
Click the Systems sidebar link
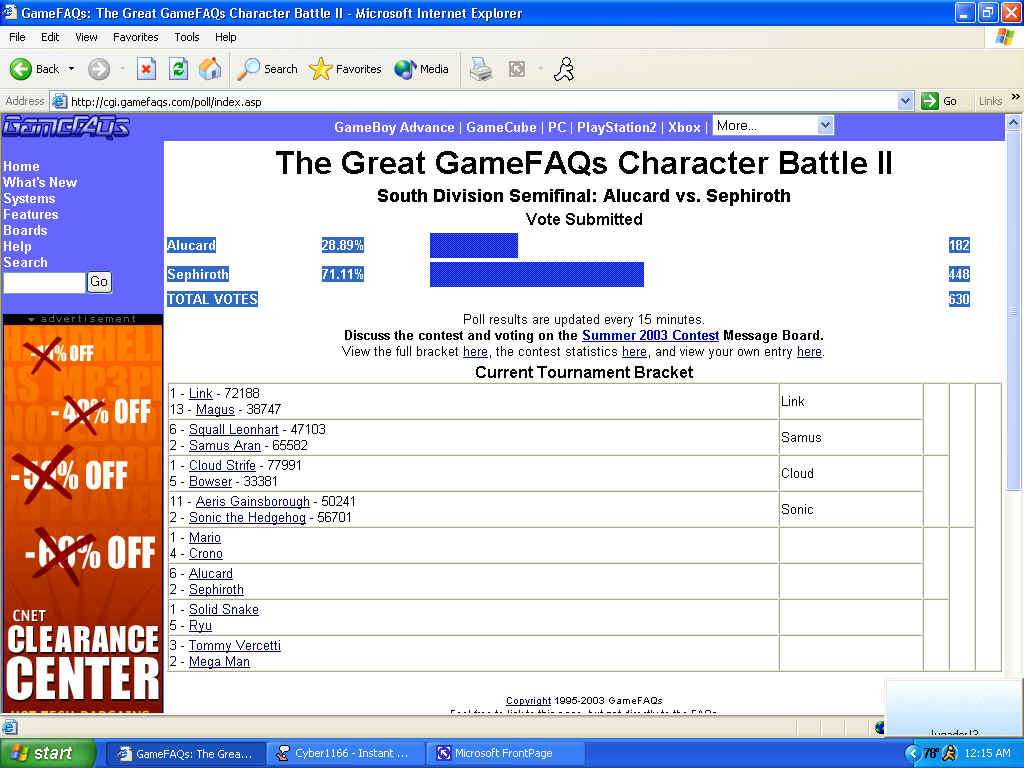tap(29, 199)
